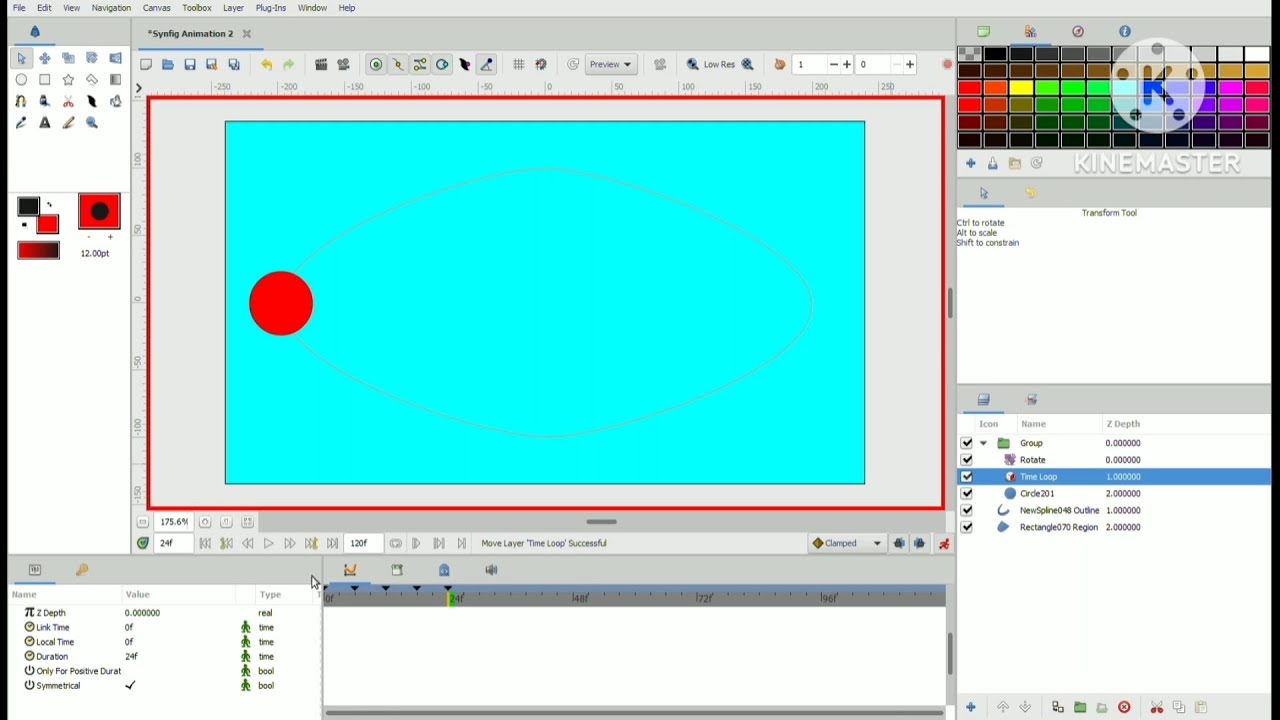Viewport: 1280px width, 720px height.
Task: Play the animation
Action: [x=269, y=544]
